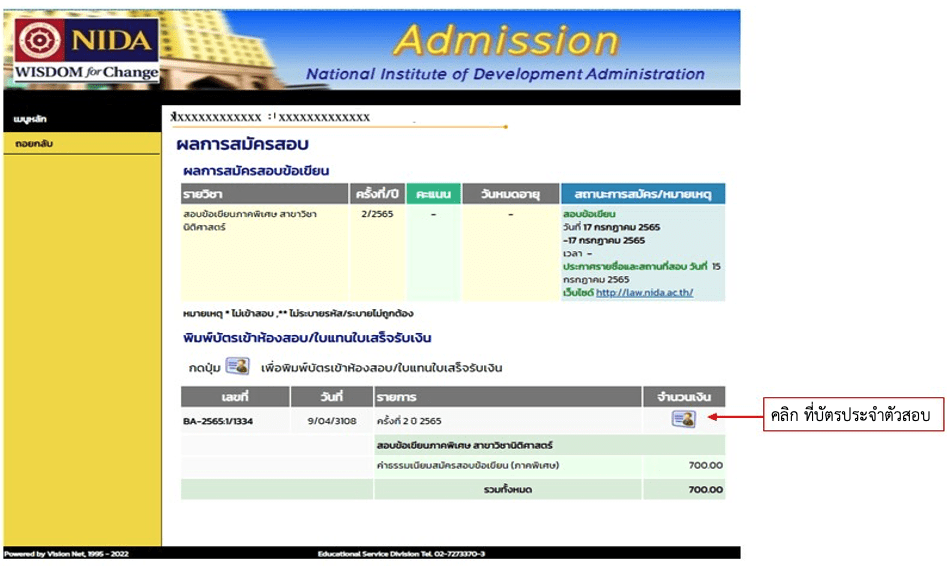Click the ผลการสมัครสอบ page heading
This screenshot has width=950, height=566.
click(x=242, y=144)
